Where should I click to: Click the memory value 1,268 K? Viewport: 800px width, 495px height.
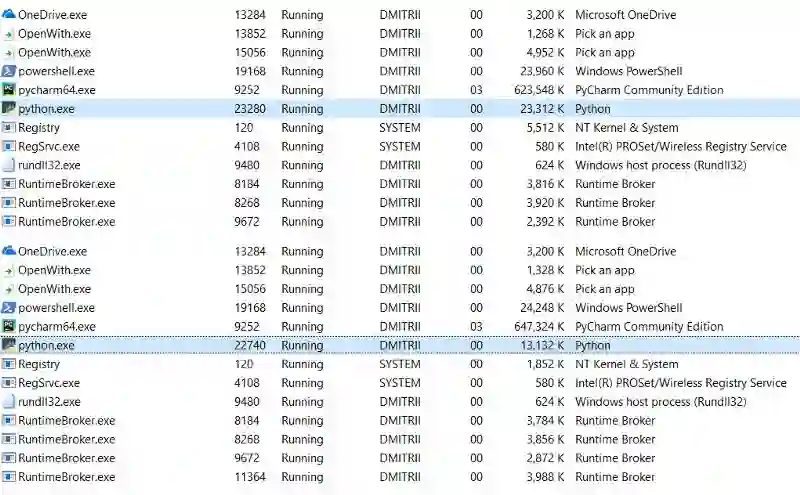point(545,34)
